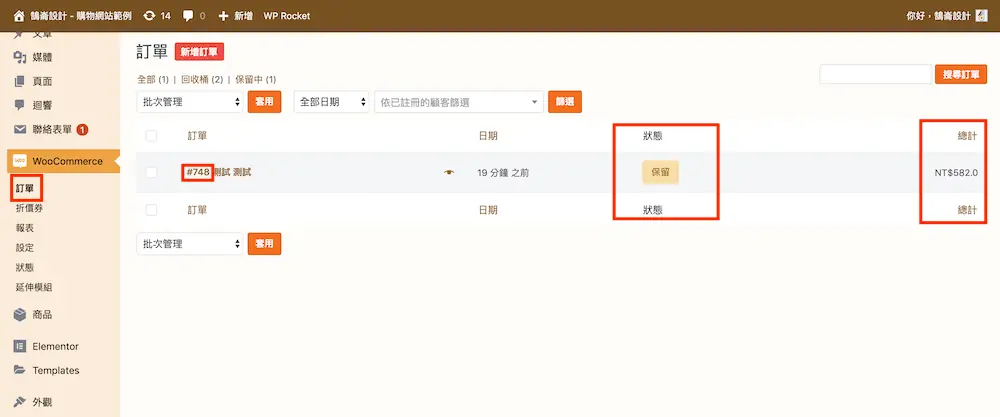Click the 頁面 pages icon in sidebar
1000x417 pixels.
tap(20, 82)
